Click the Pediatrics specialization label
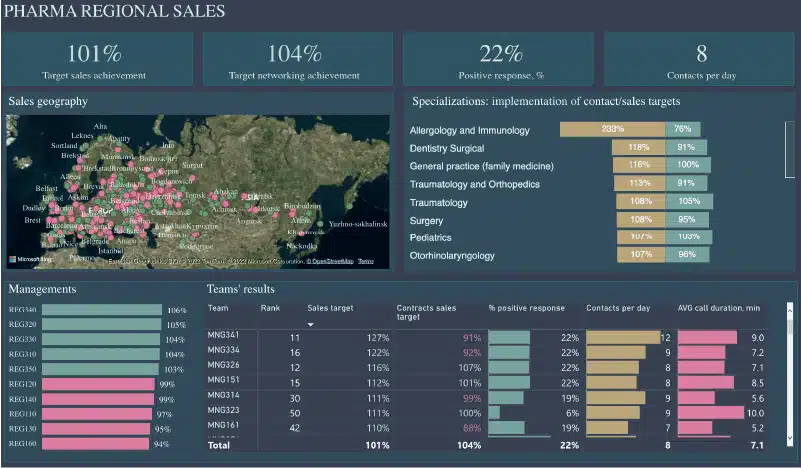 tap(431, 238)
